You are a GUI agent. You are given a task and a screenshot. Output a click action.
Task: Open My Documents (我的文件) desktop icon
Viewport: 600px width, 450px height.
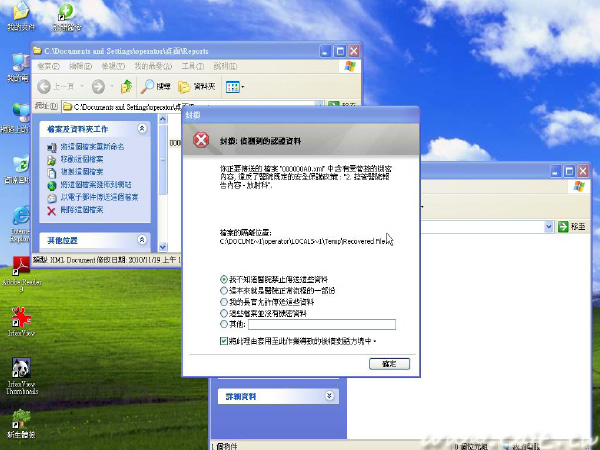click(21, 15)
